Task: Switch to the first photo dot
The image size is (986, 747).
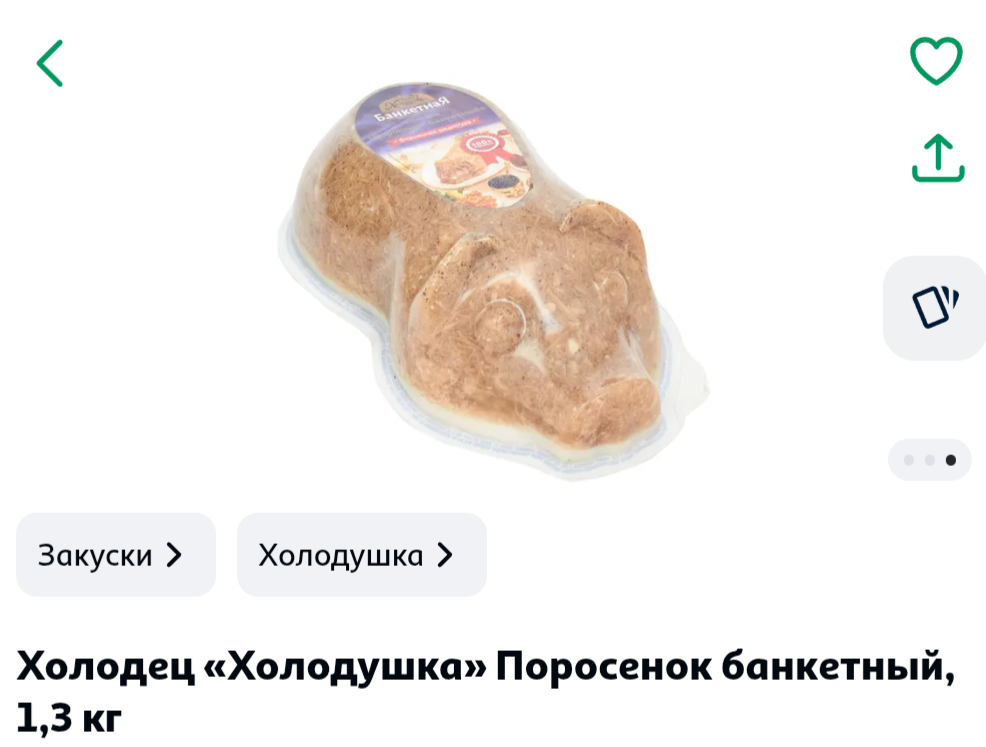Action: (x=909, y=460)
